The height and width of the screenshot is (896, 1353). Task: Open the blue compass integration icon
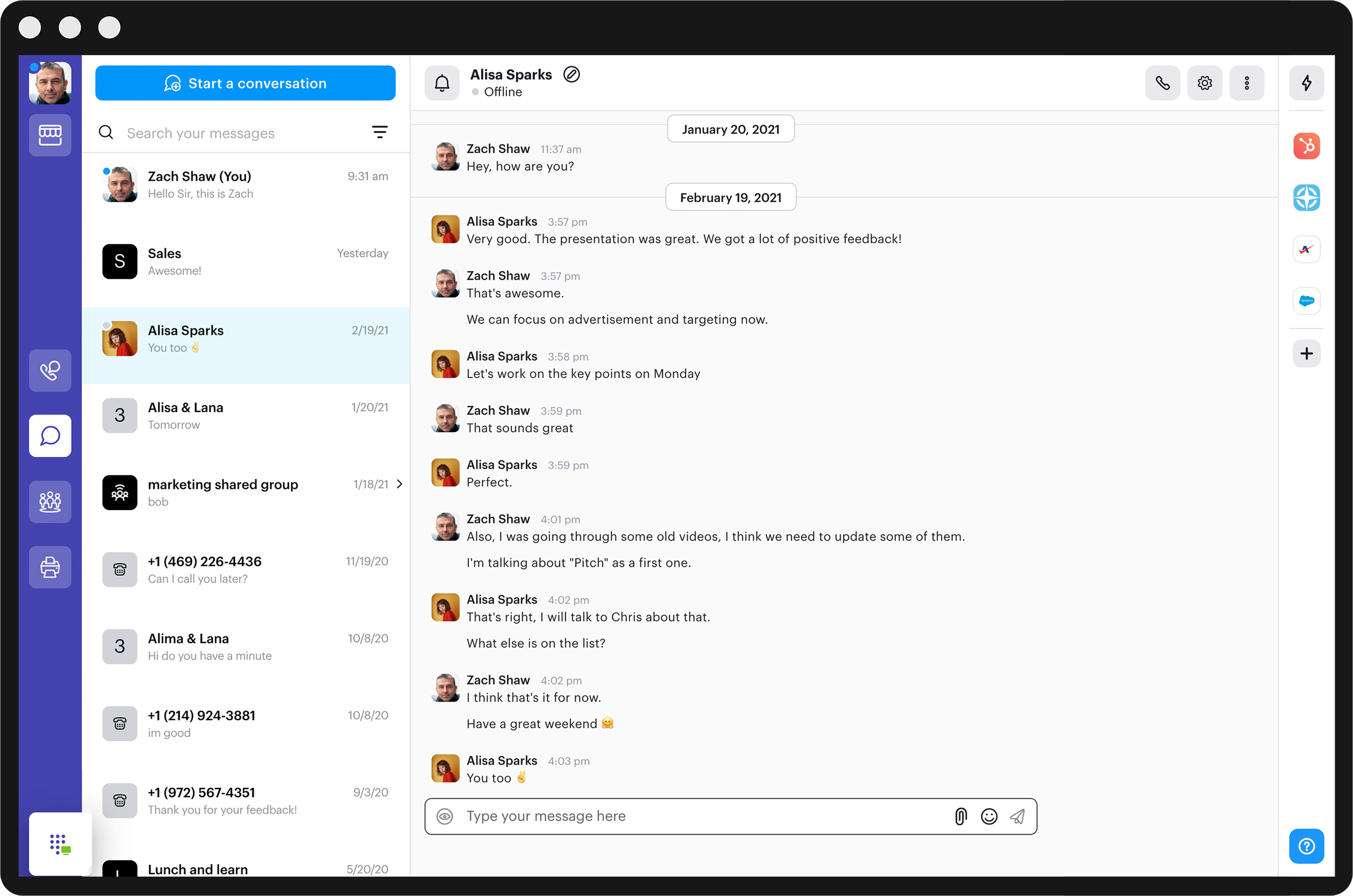click(x=1307, y=198)
